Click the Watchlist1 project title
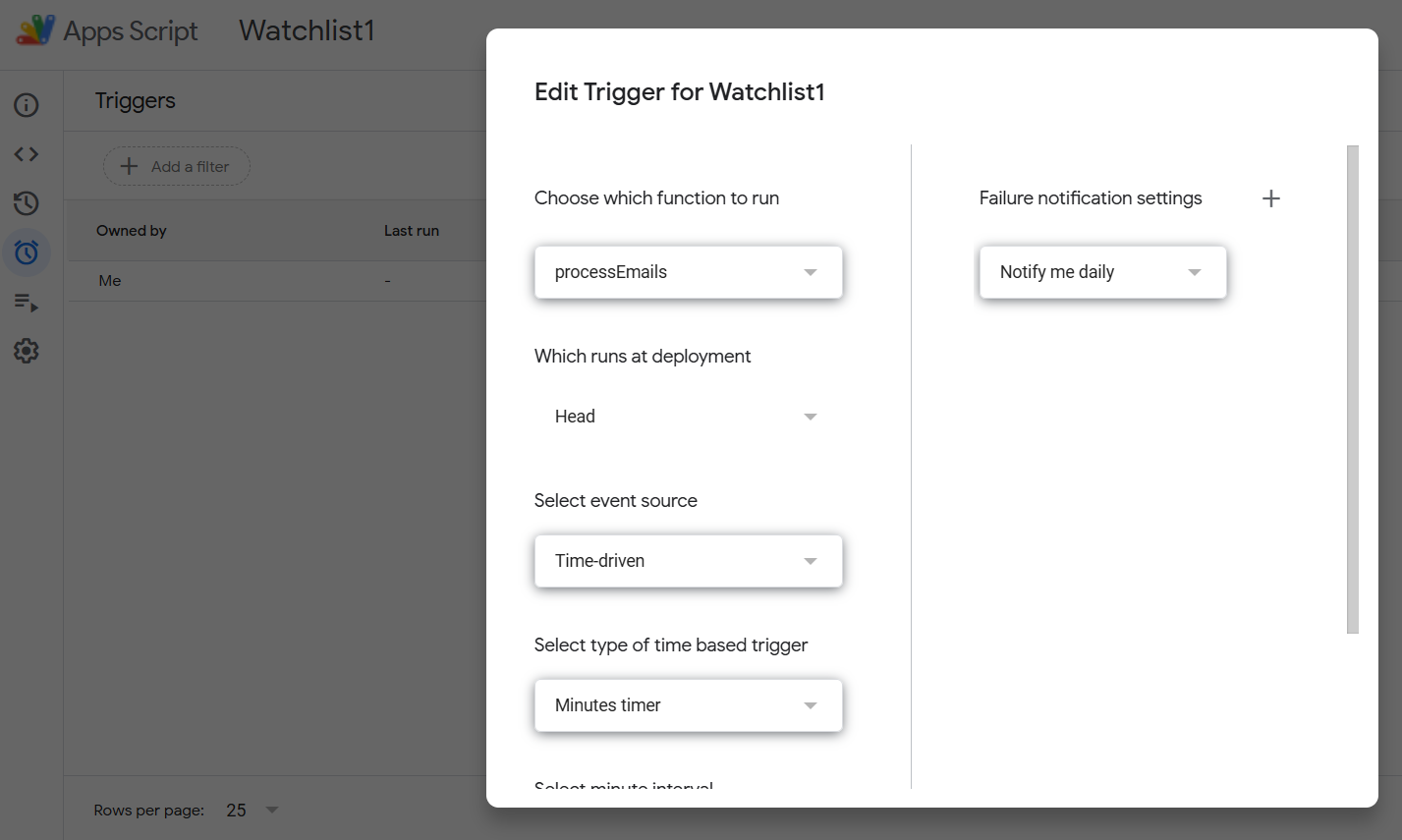1402x840 pixels. (307, 30)
